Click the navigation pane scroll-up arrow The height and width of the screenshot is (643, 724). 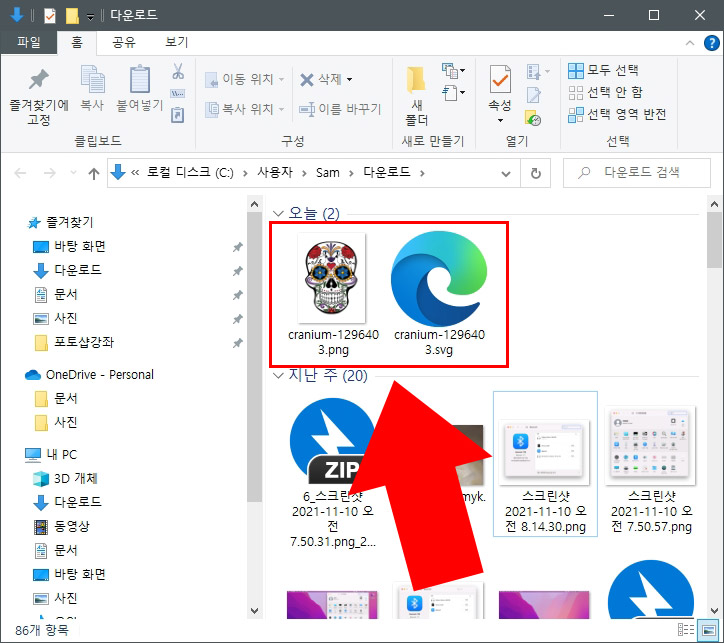click(x=254, y=204)
